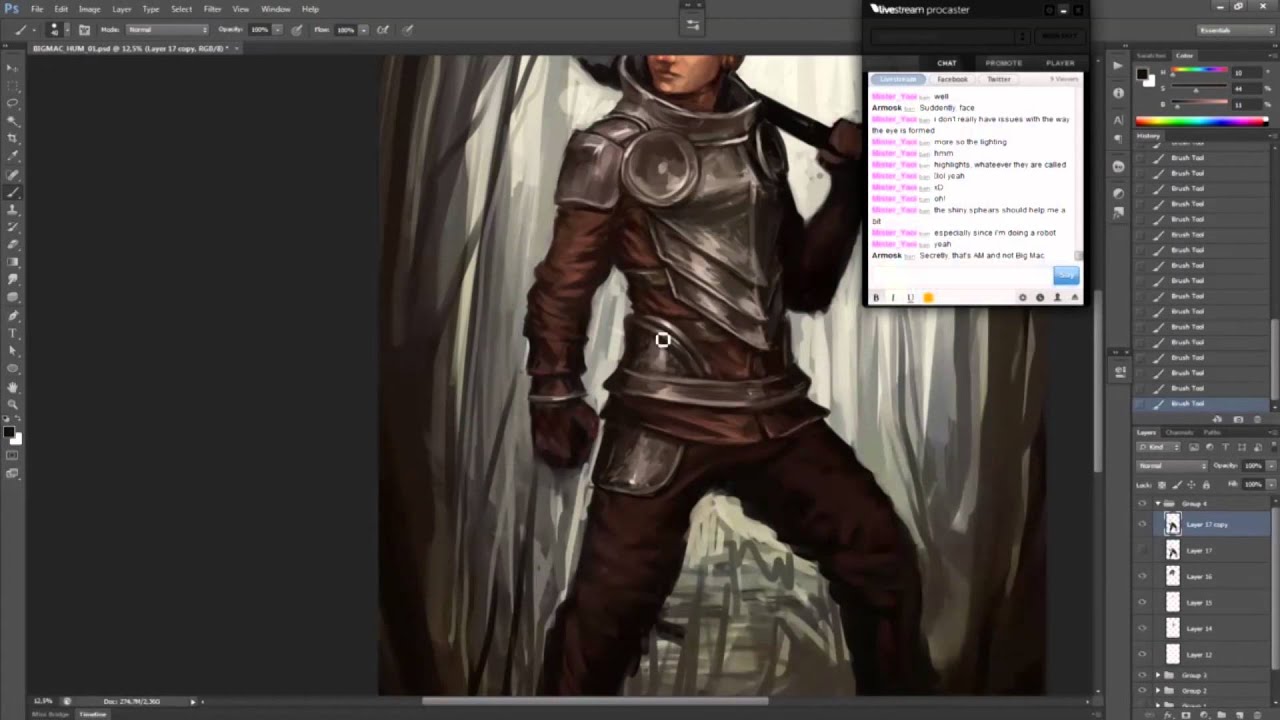This screenshot has height=720, width=1280.
Task: Select the Lasso tool in the toolbox
Action: (x=13, y=103)
